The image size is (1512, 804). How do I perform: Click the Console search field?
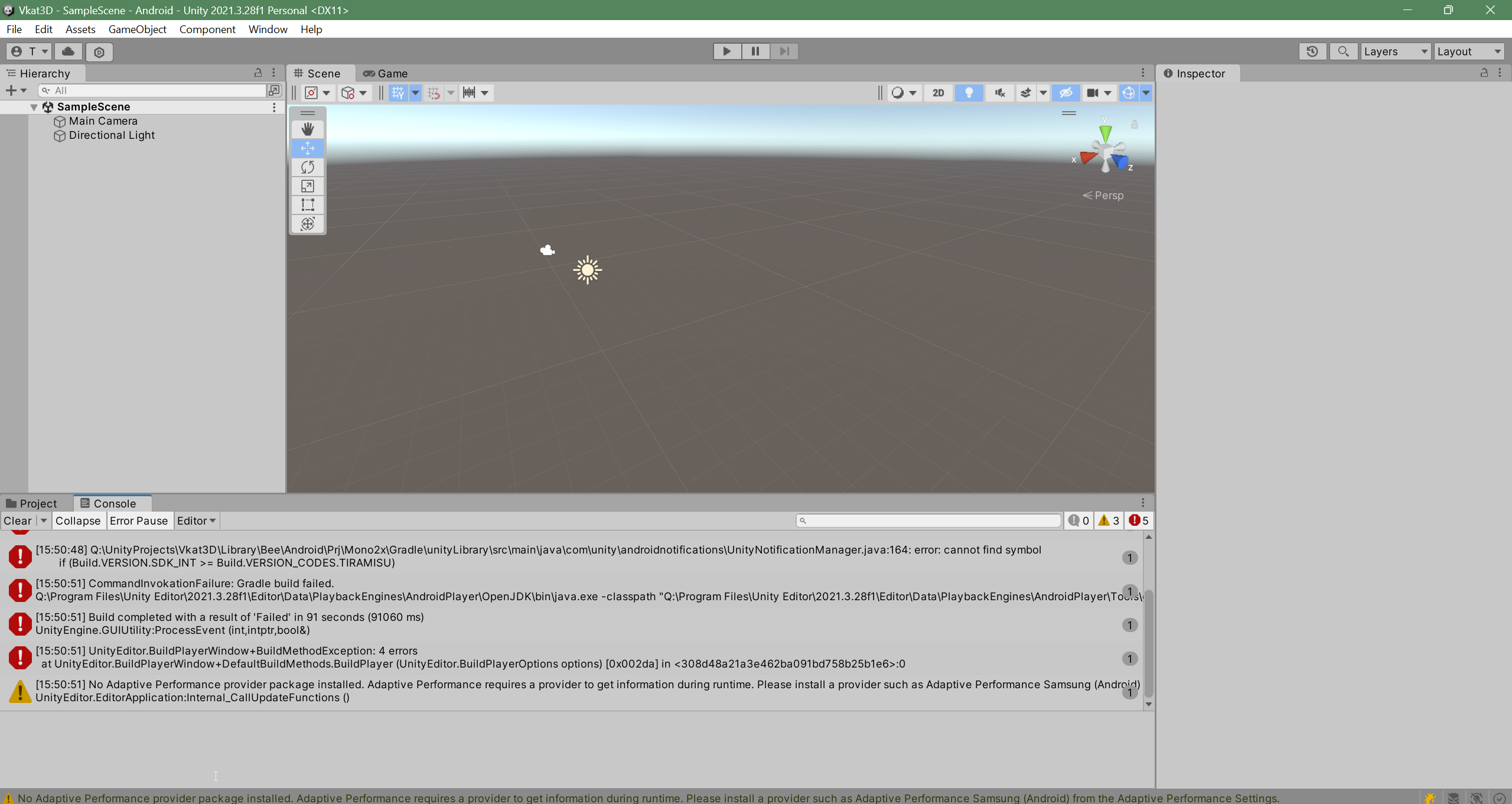(928, 520)
